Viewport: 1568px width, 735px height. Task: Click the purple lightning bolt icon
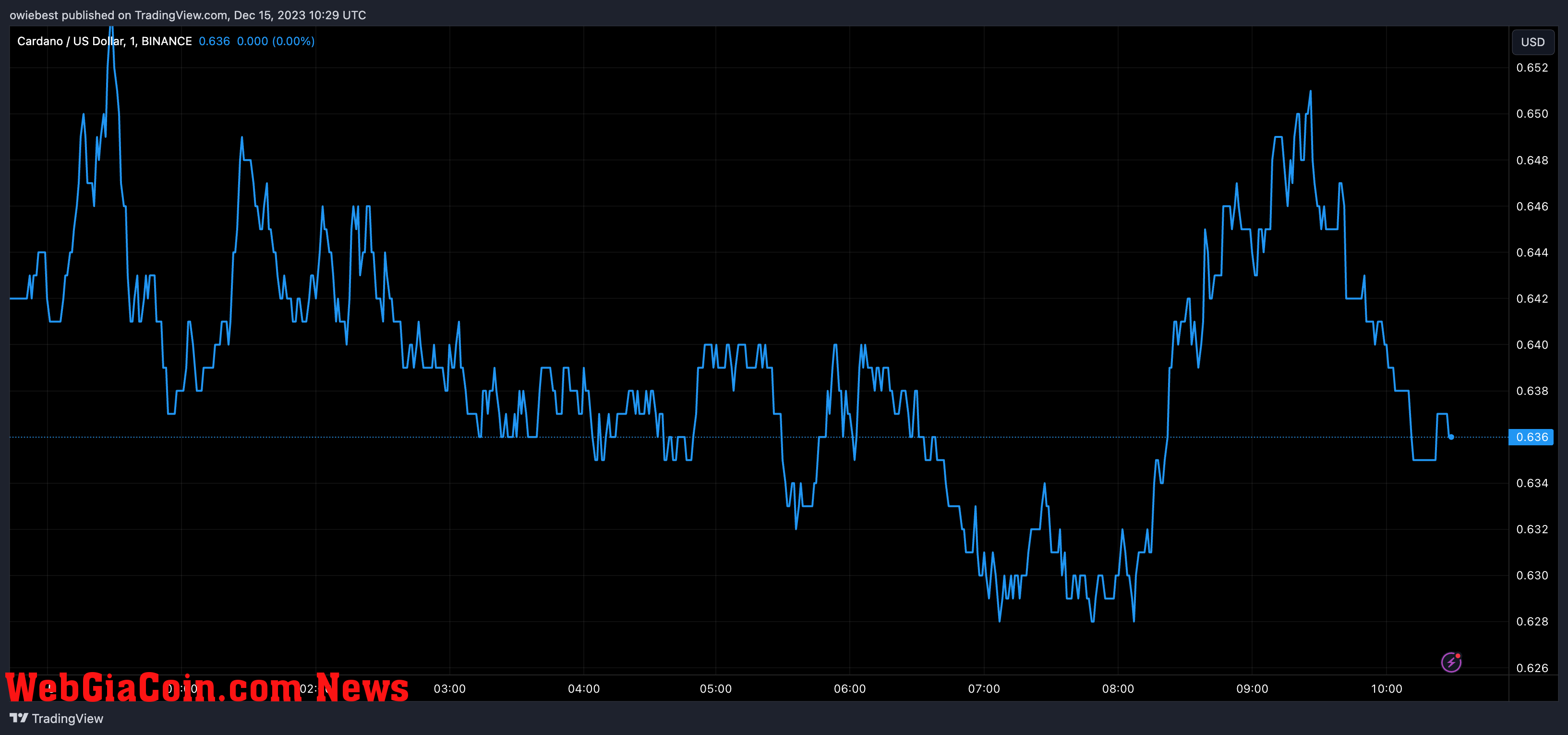(1451, 662)
